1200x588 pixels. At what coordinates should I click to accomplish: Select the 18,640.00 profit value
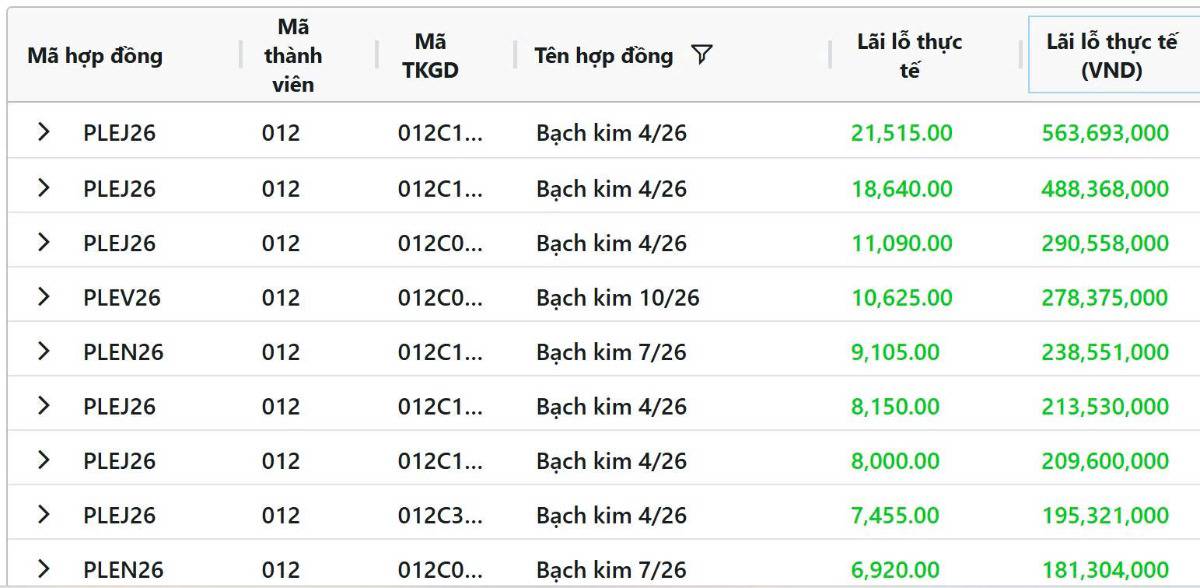coord(902,188)
